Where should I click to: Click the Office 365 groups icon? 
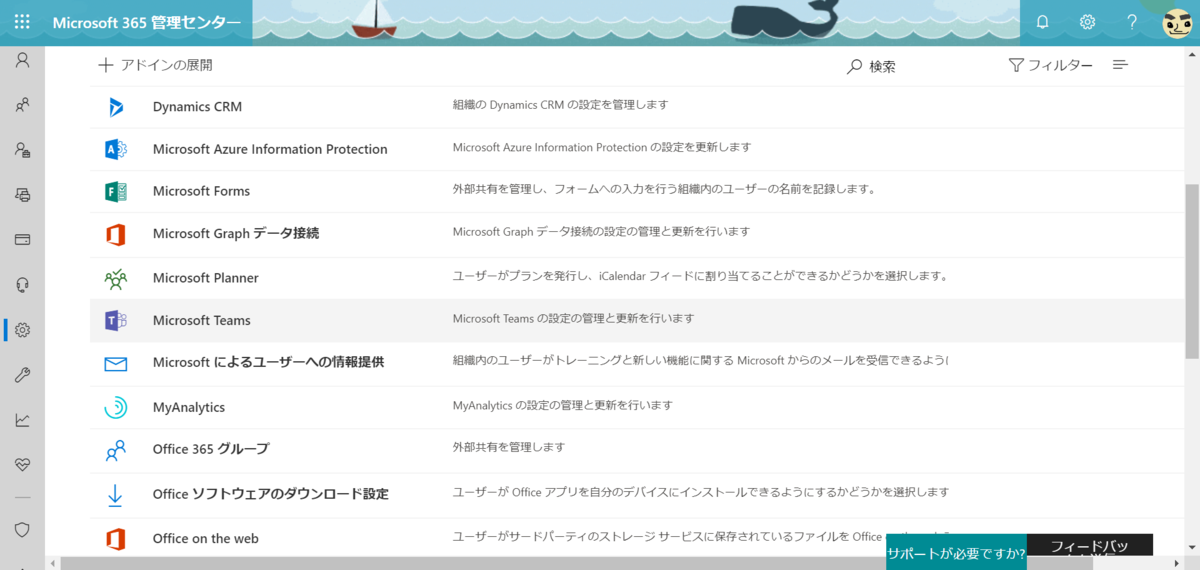tap(116, 450)
